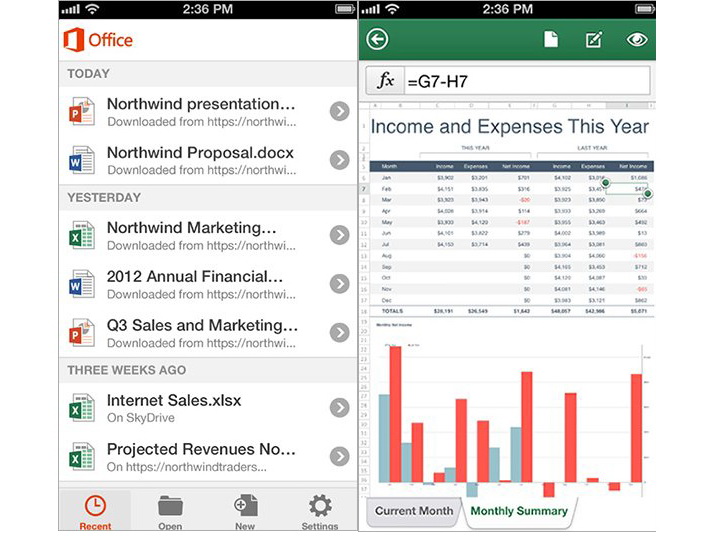714x536 pixels.
Task: Select the Month column header in table
Action: tap(389, 166)
